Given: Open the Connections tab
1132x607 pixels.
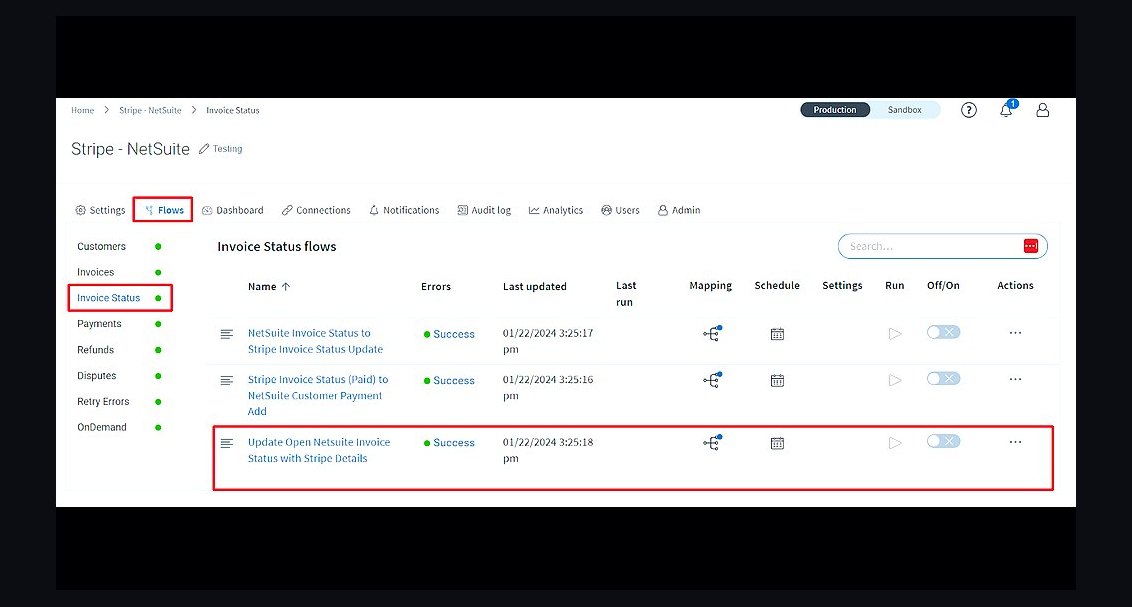Looking at the screenshot, I should tap(316, 210).
